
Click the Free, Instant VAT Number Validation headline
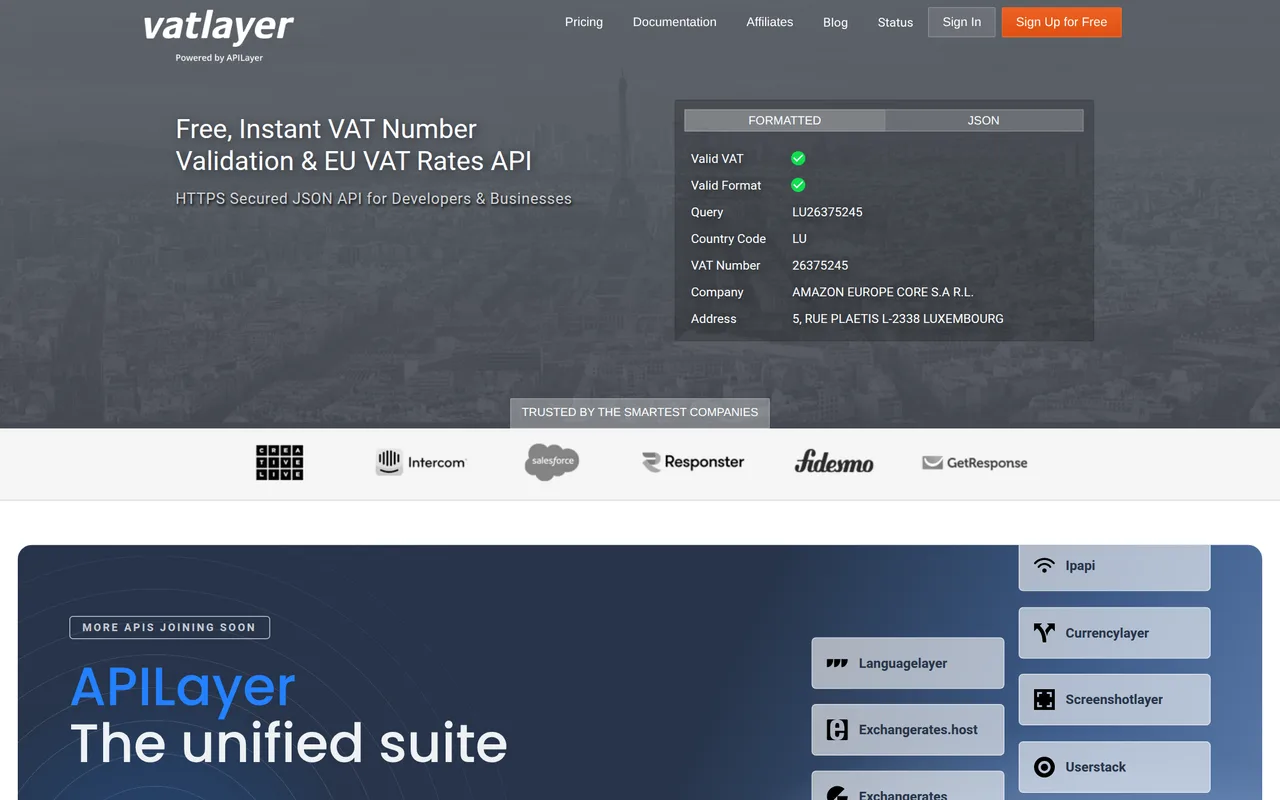pyautogui.click(x=354, y=145)
